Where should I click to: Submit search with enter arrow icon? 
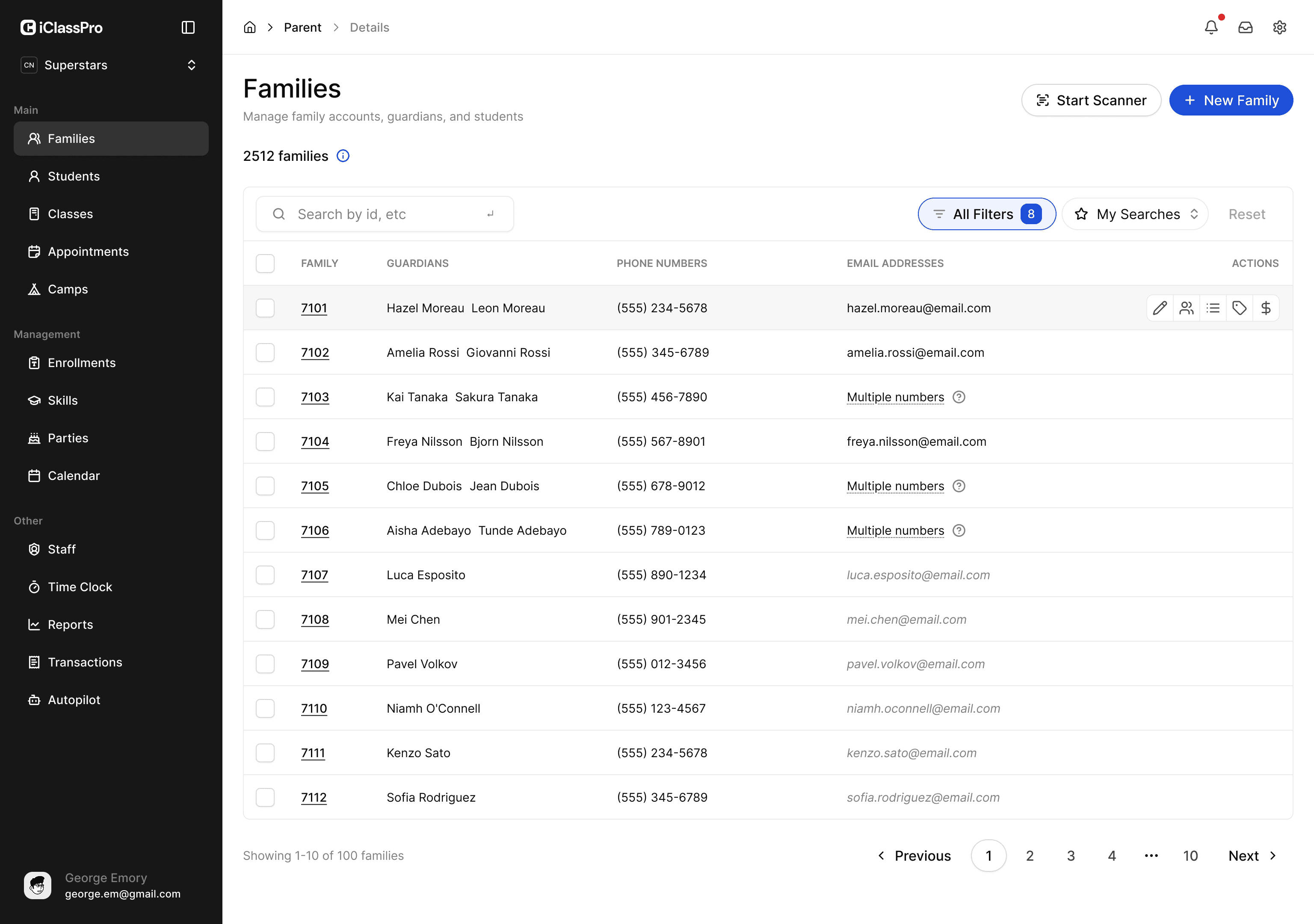tap(490, 214)
